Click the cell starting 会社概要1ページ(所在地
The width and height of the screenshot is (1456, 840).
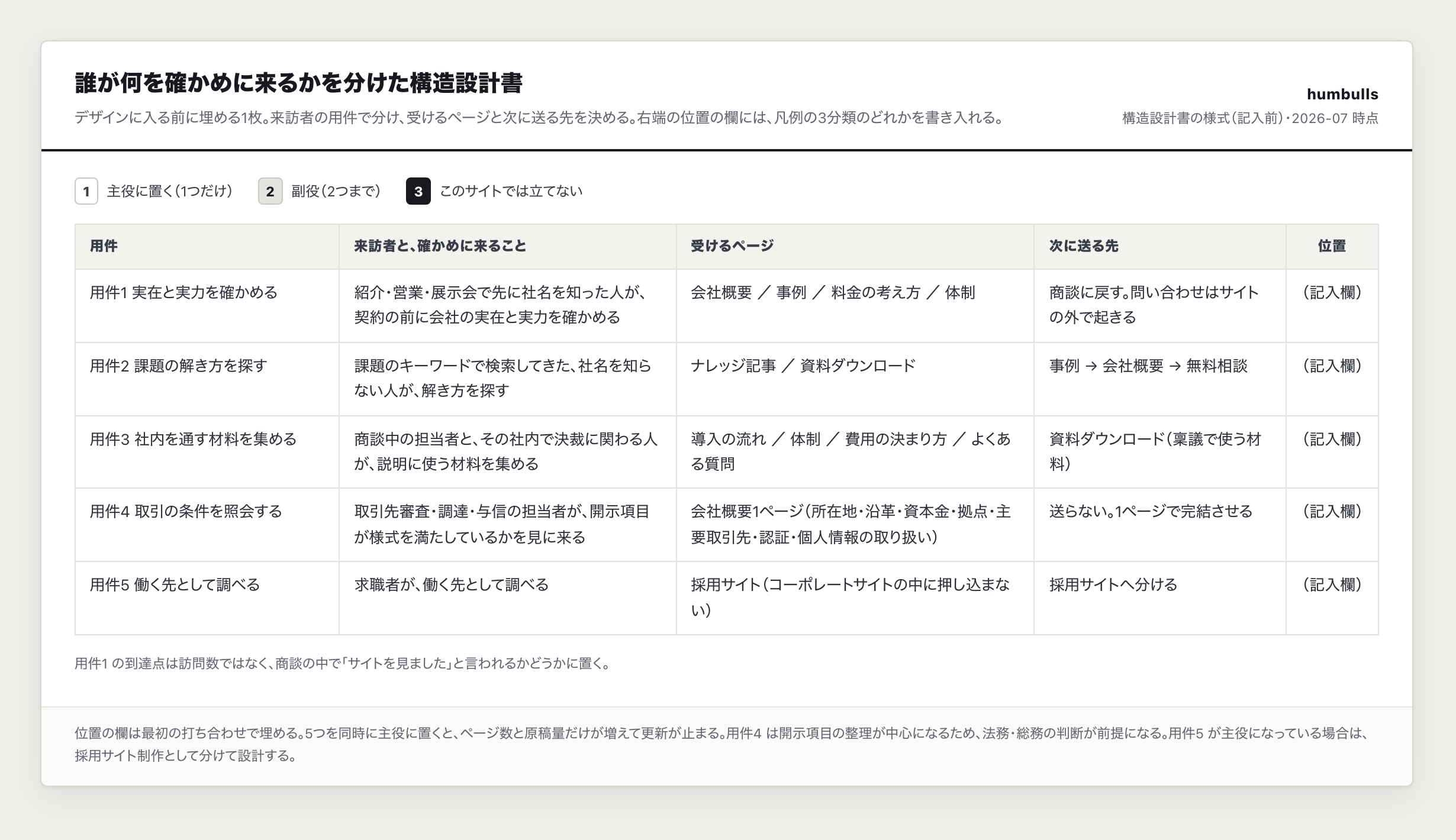(x=855, y=525)
